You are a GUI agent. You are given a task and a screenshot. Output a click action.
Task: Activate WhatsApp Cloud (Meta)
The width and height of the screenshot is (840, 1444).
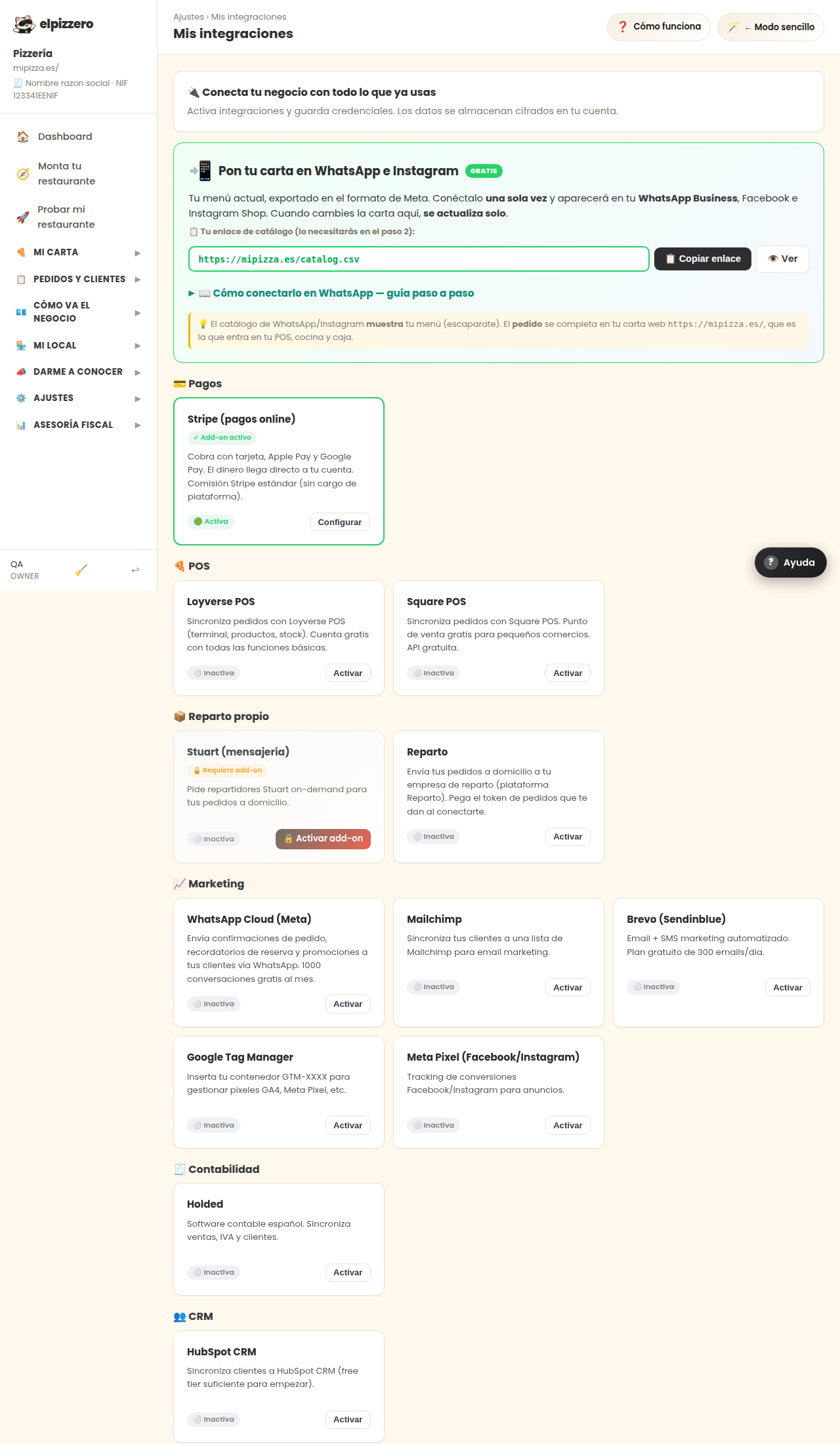[348, 1004]
